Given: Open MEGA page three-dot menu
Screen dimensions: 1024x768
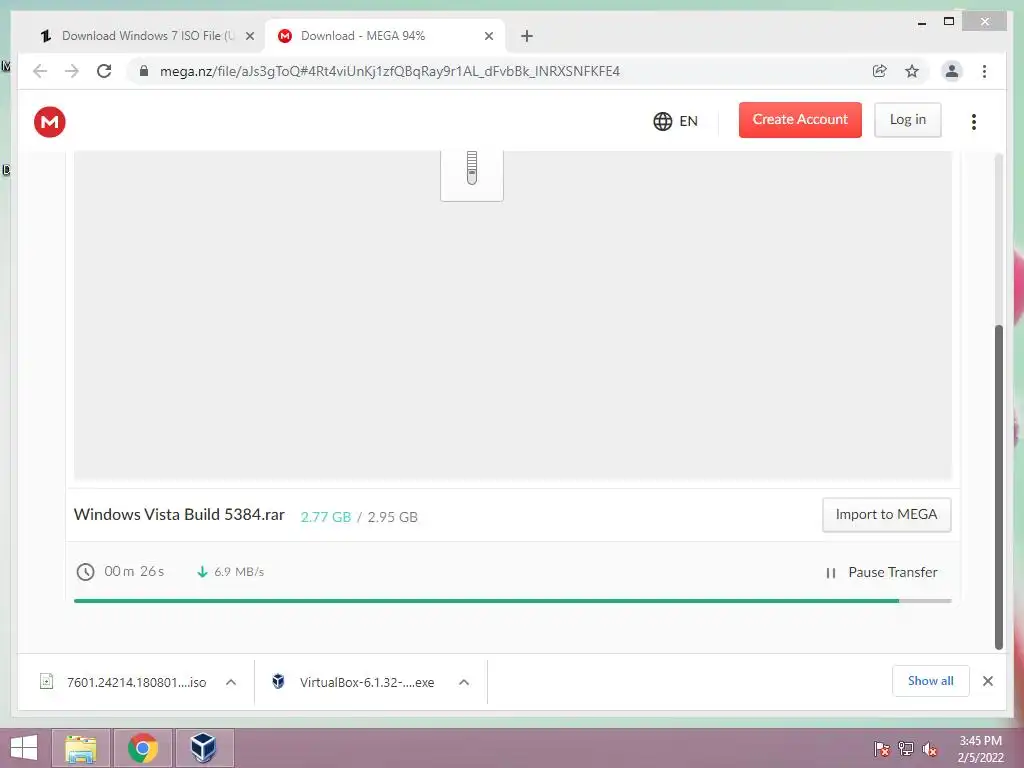Looking at the screenshot, I should click(974, 121).
